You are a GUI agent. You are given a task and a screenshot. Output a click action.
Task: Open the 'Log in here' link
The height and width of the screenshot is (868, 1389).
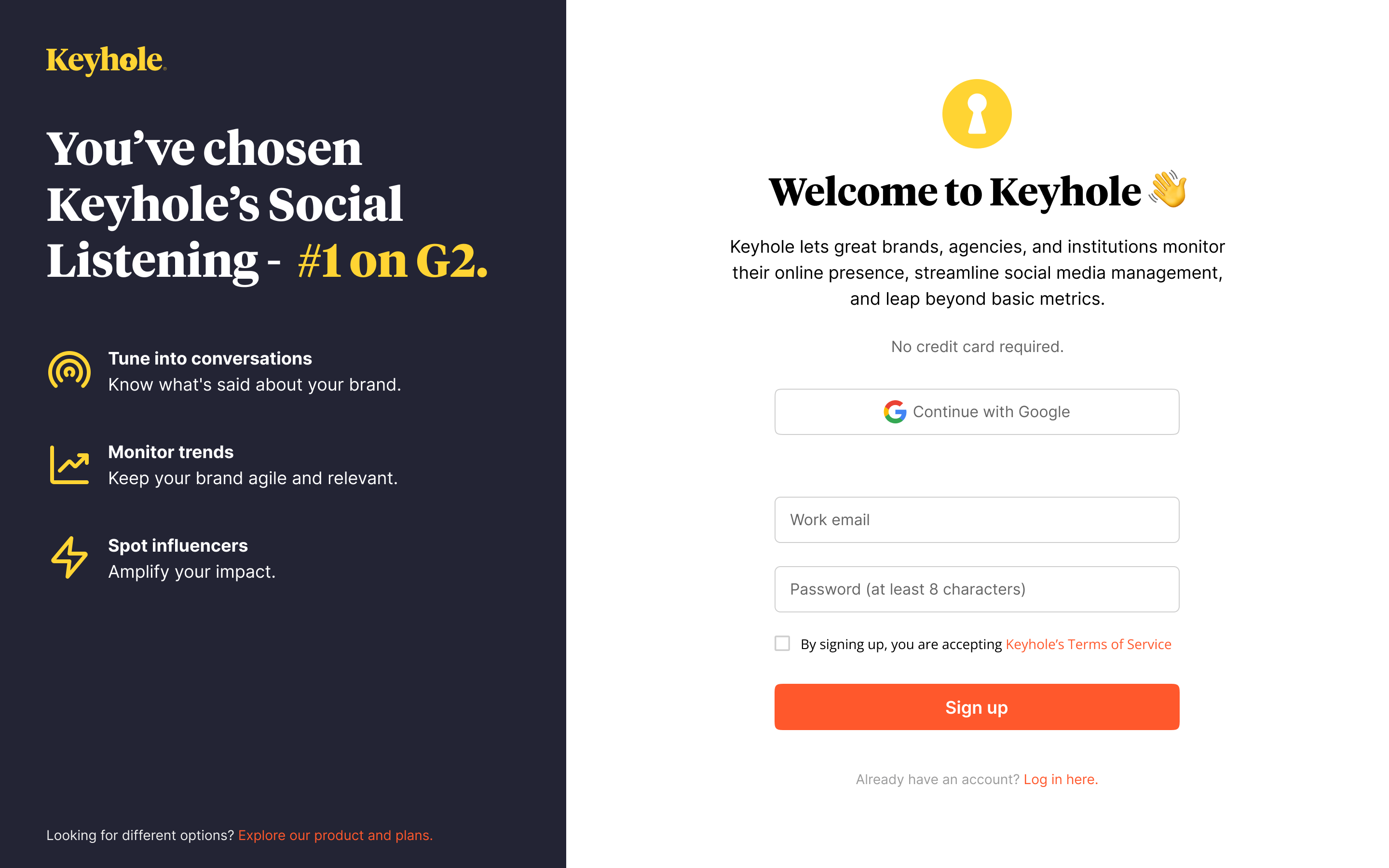click(1060, 779)
